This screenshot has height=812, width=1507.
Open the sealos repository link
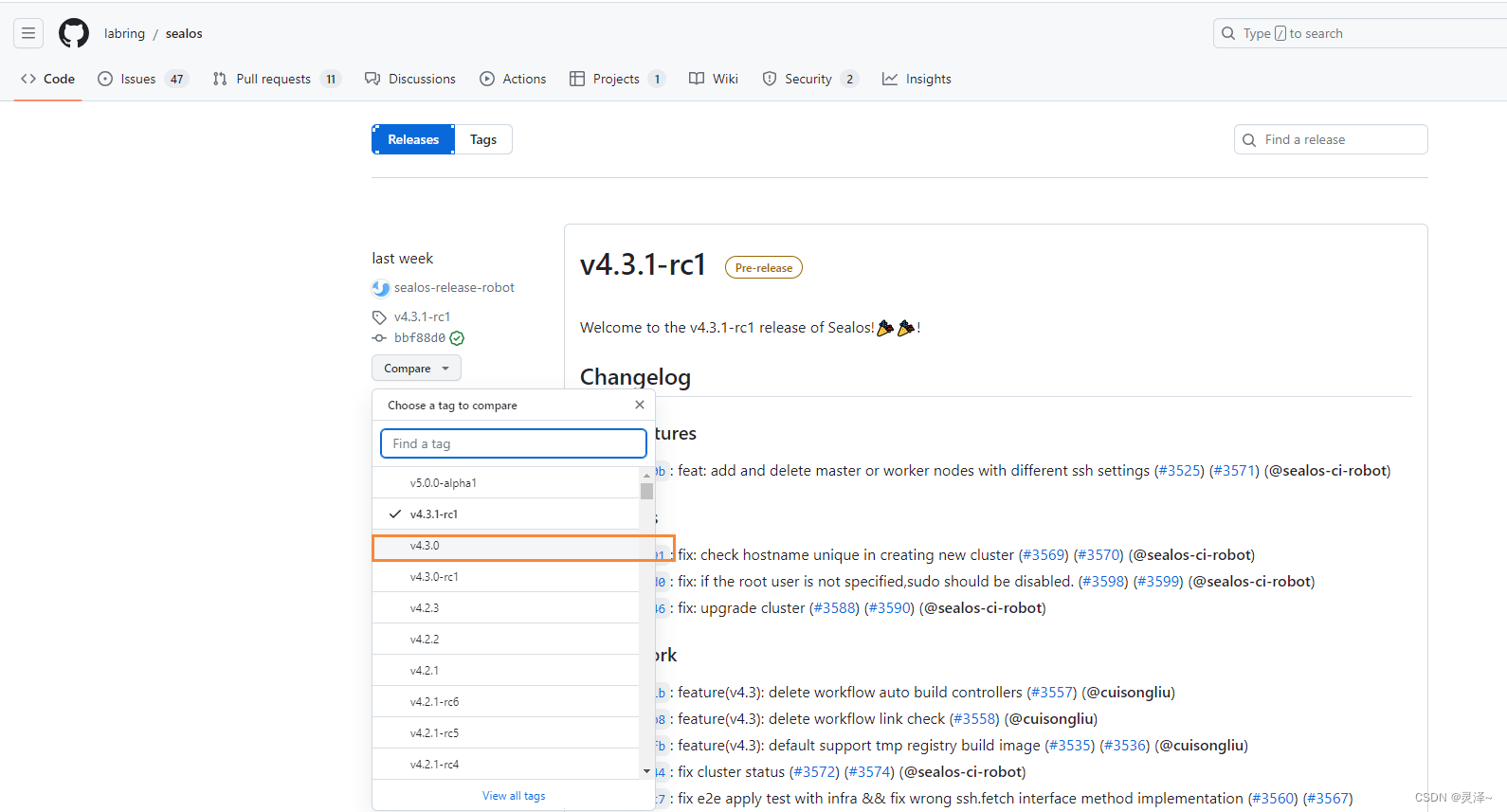(184, 33)
